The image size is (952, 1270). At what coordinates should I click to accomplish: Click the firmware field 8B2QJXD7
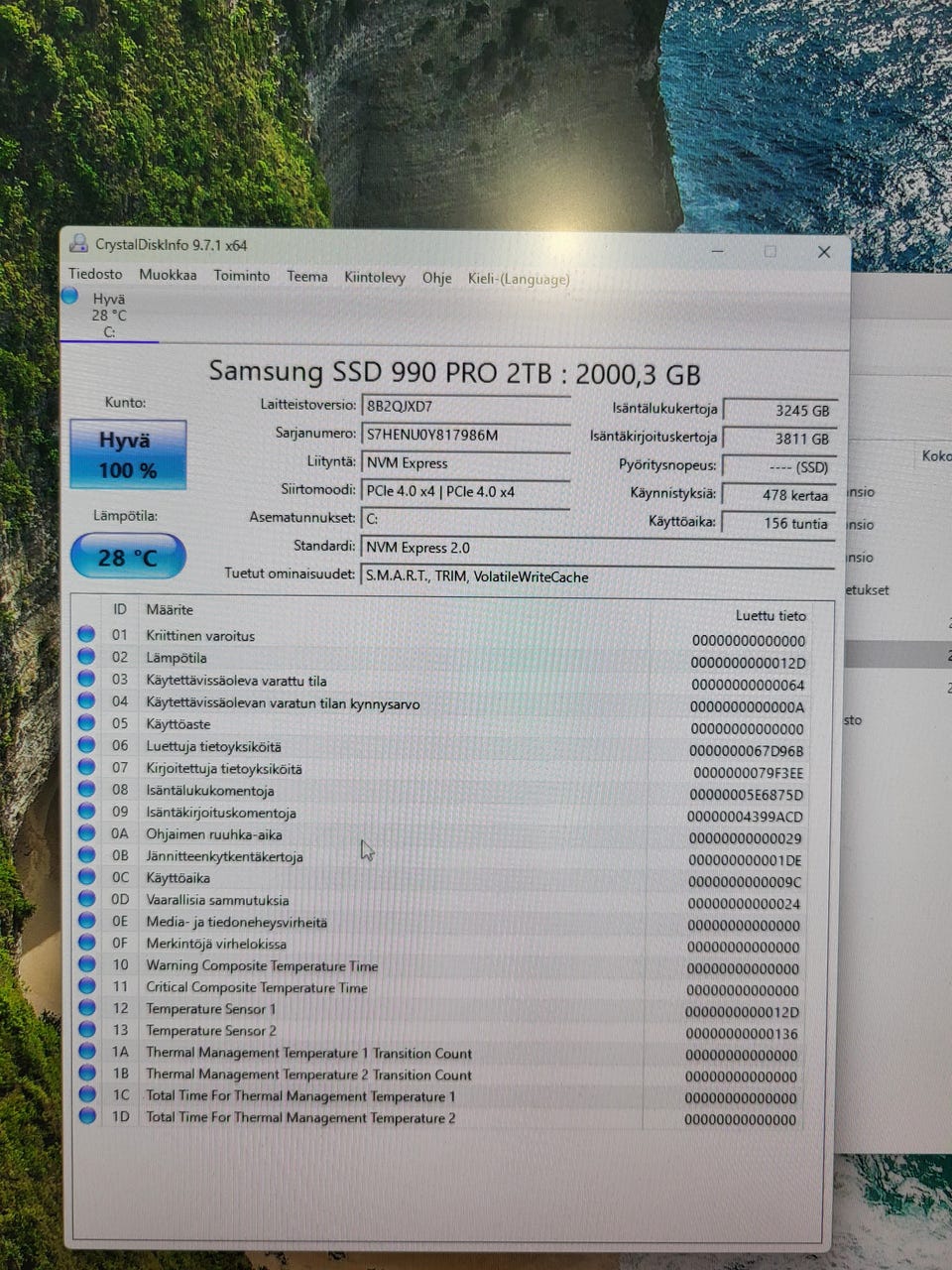pos(465,406)
